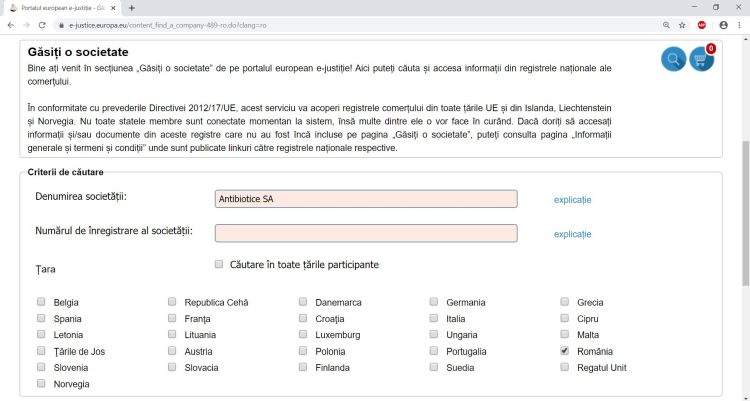Tick the Germania country checkbox
Screen dimensions: 750x401
[434, 301]
